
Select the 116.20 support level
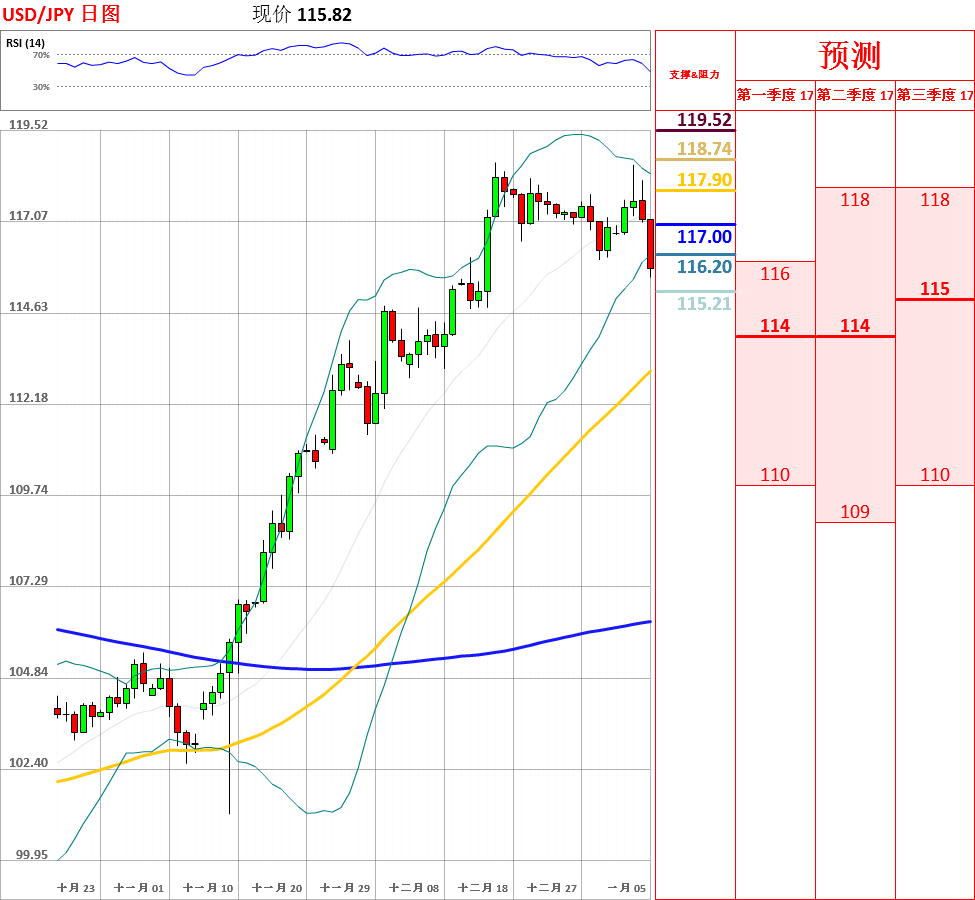[x=705, y=267]
